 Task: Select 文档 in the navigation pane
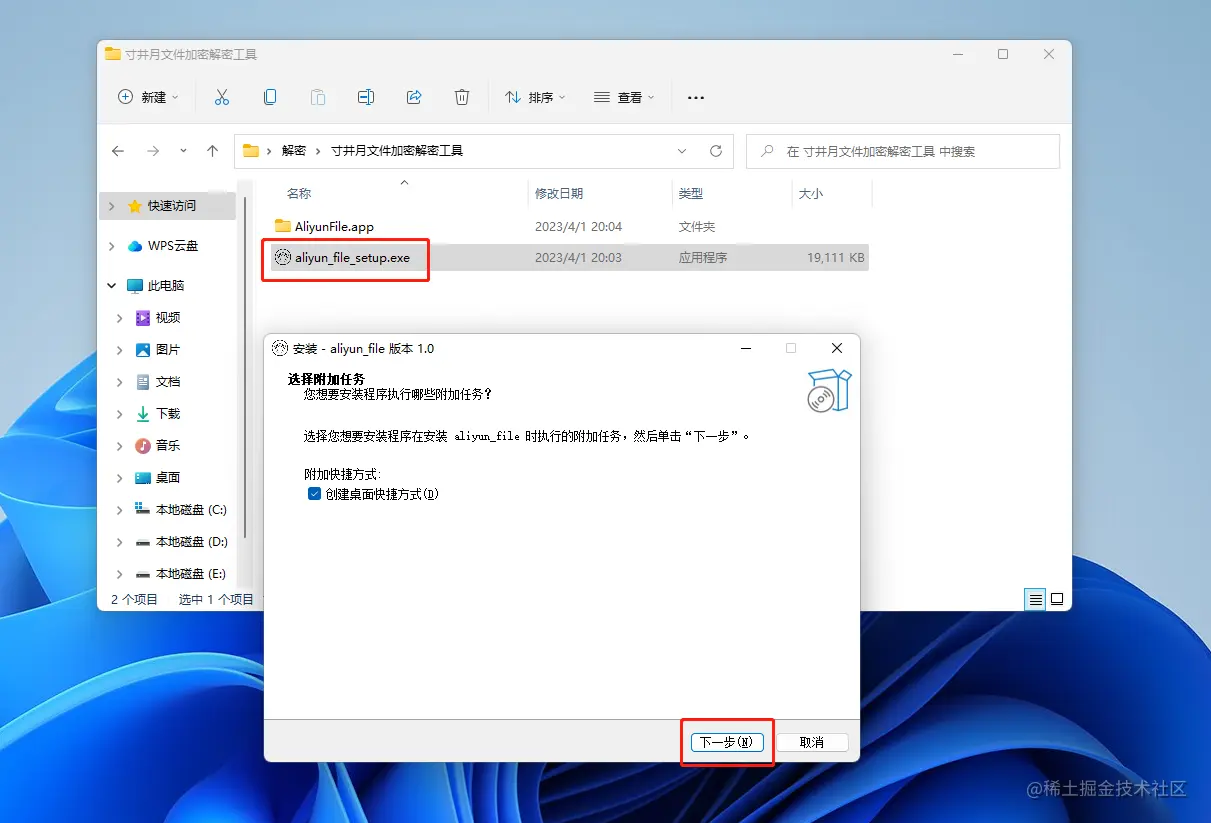168,381
